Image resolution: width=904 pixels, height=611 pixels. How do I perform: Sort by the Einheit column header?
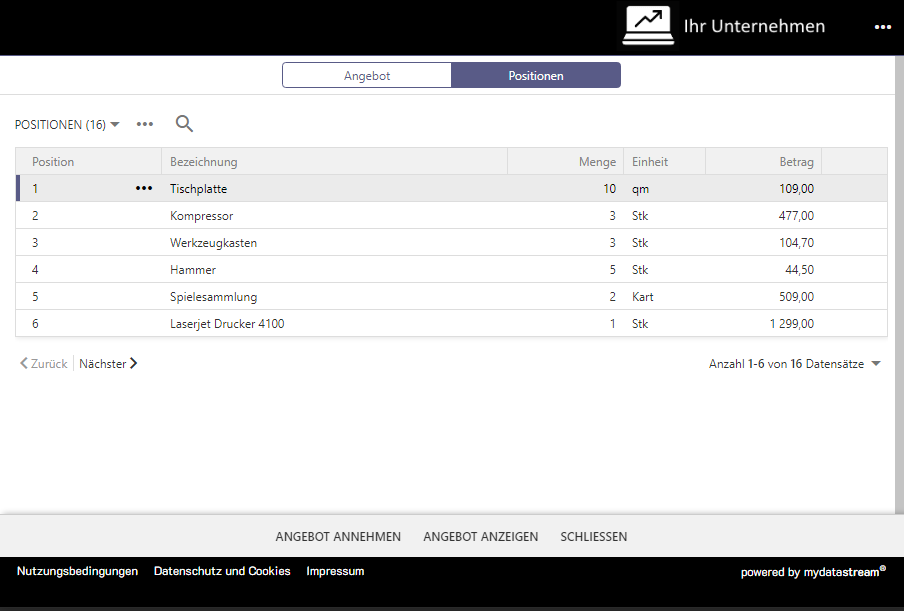point(664,161)
